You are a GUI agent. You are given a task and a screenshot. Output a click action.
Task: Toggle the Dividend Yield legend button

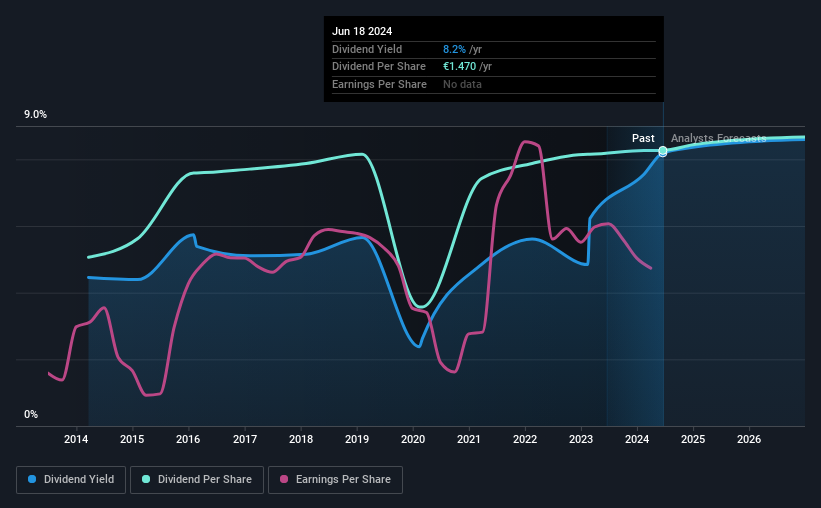click(x=71, y=480)
